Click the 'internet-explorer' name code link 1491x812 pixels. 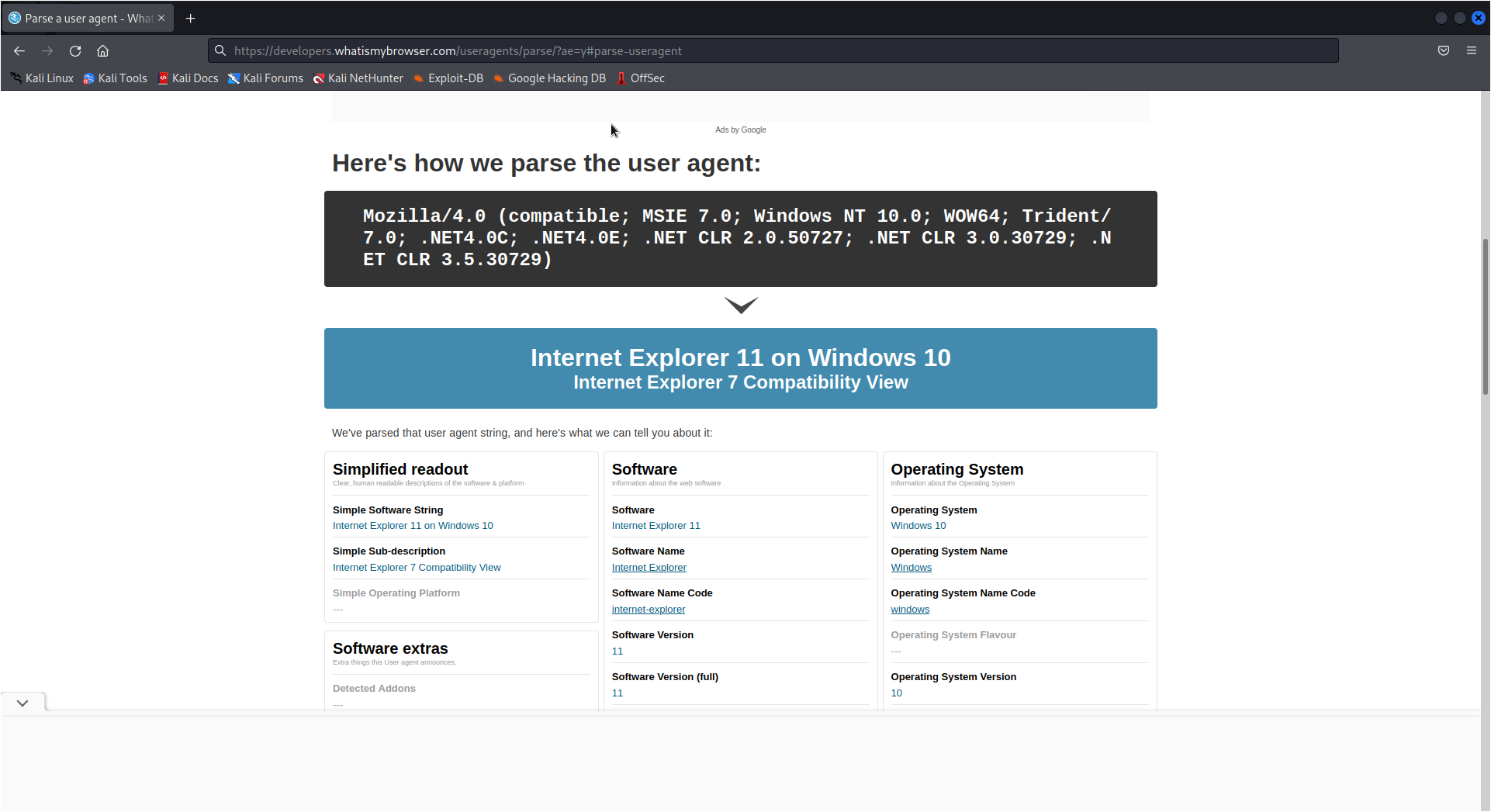coord(648,610)
